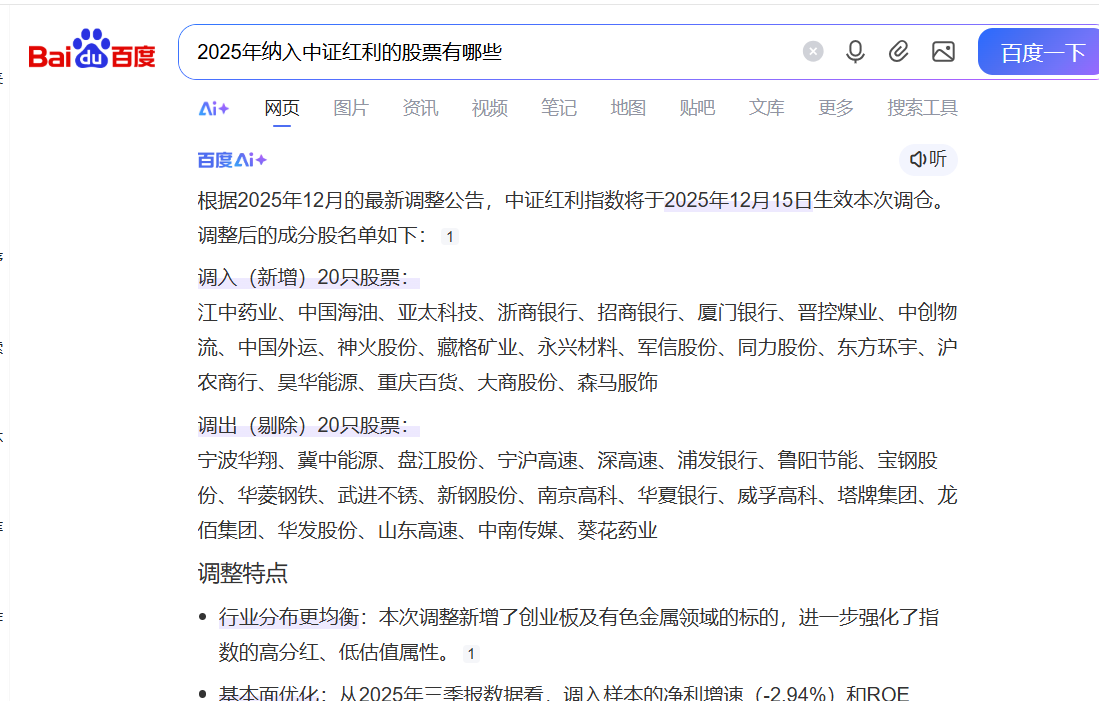This screenshot has height=701, width=1099.
Task: Open the 文库 tab
Action: (766, 108)
